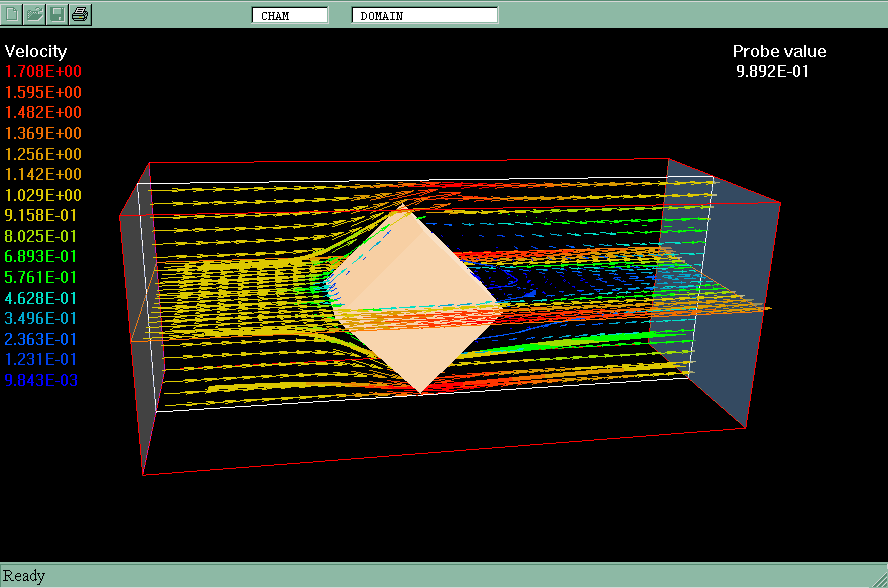
Task: Click the probe reading 9.892E-01
Action: coord(773,71)
